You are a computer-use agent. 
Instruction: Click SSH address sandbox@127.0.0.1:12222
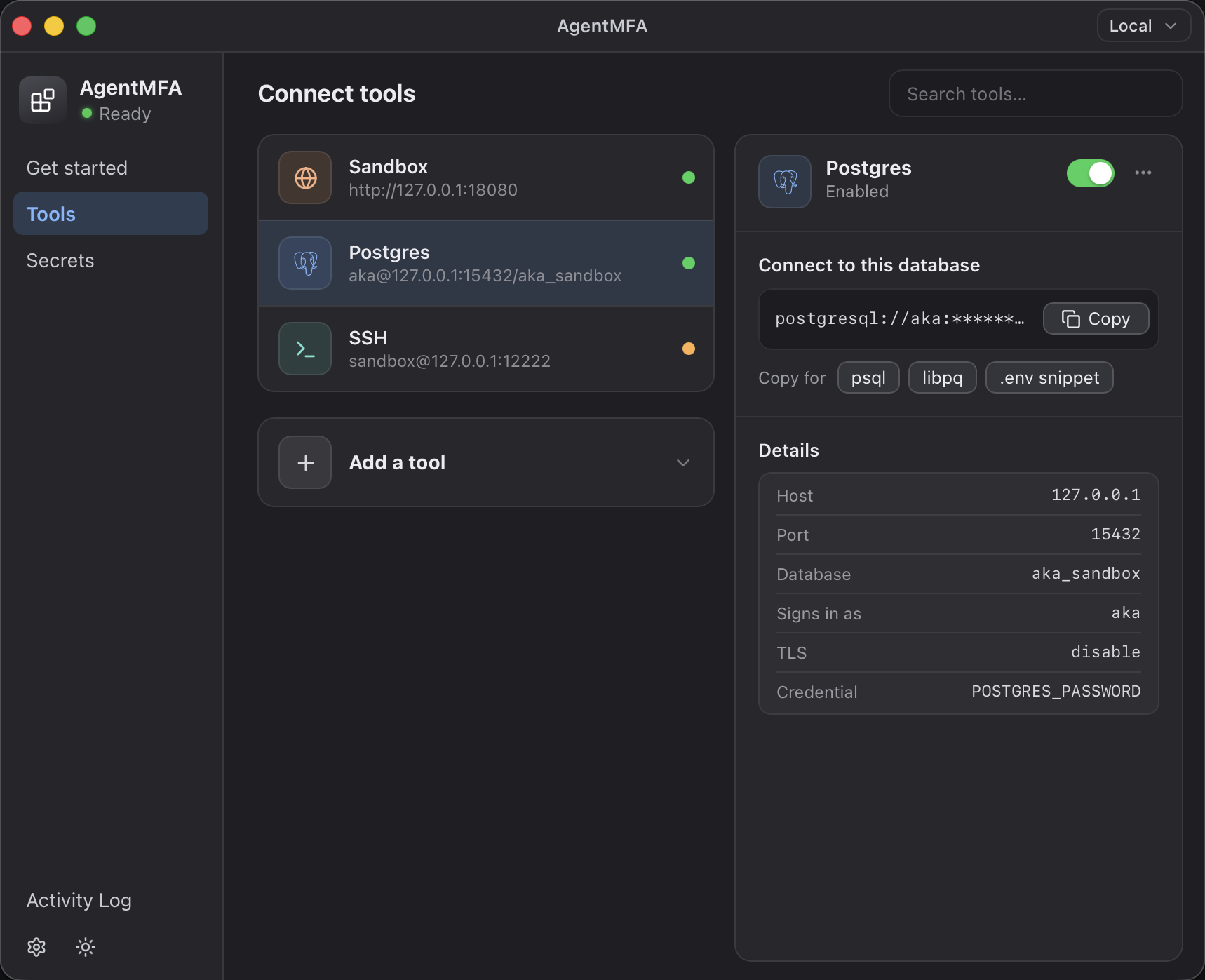coord(450,361)
